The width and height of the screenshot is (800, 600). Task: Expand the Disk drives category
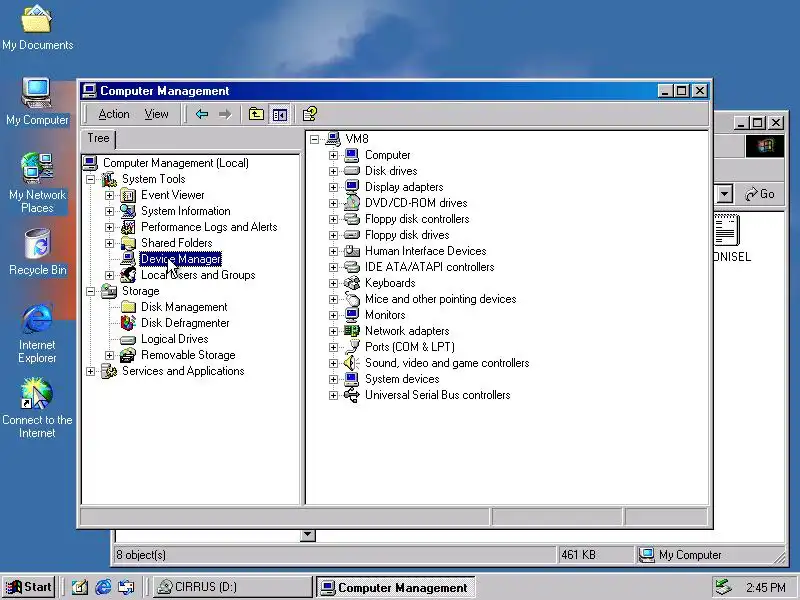333,171
